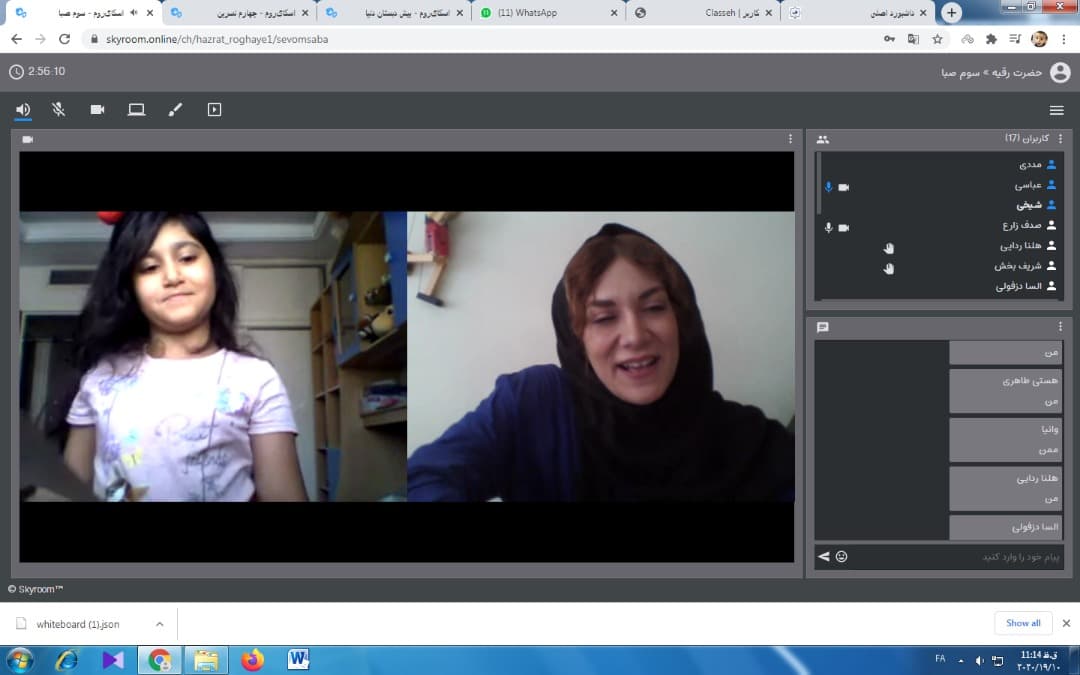1080x675 pixels.
Task: Open the browser extensions puzzle icon
Action: [991, 39]
